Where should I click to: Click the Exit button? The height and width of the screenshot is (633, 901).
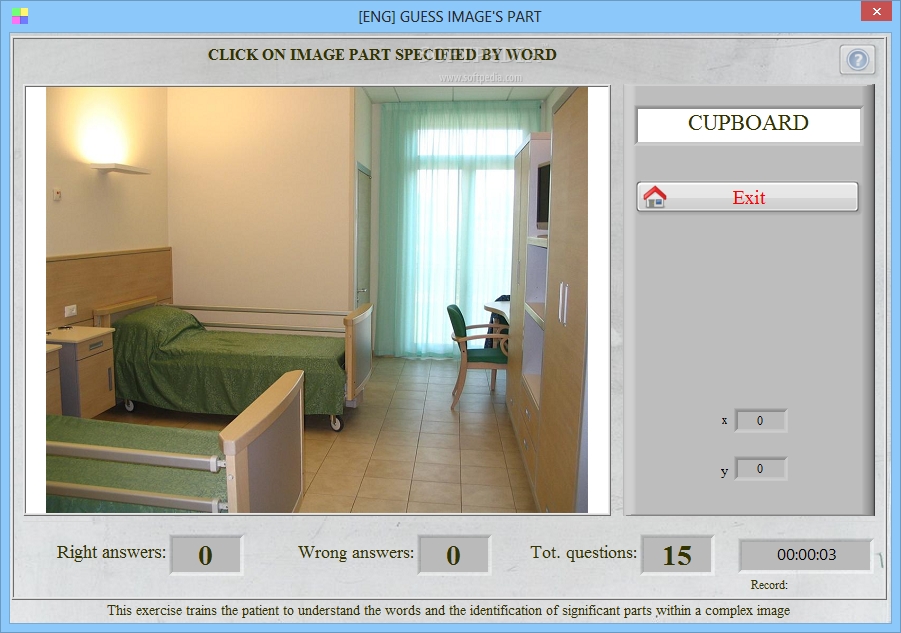click(748, 197)
